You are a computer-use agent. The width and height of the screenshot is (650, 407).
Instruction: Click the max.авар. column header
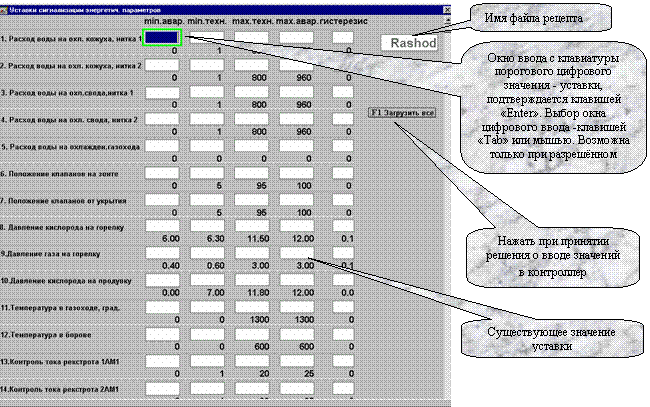298,21
